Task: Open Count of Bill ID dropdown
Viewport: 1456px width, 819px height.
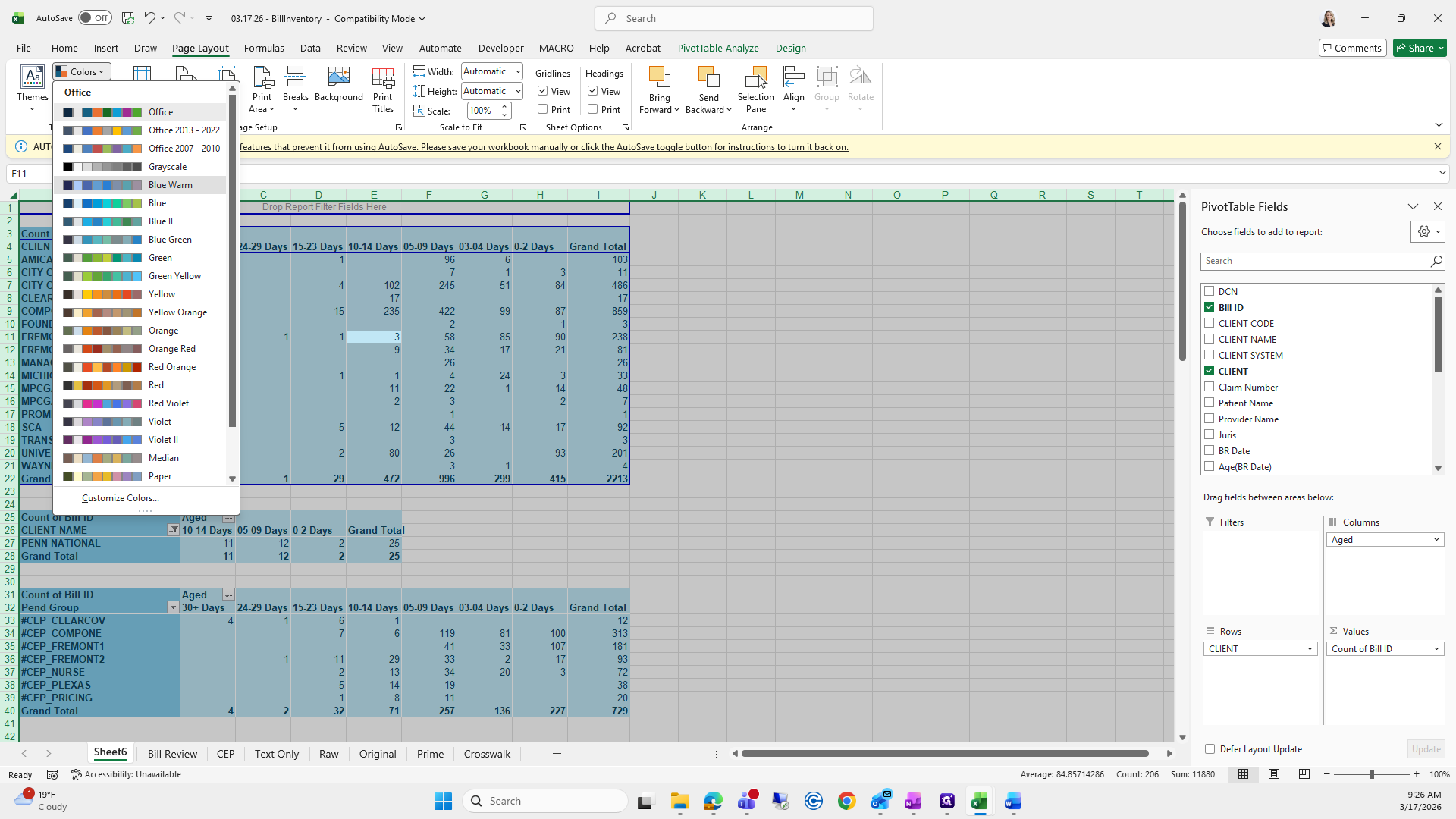Action: pos(1436,649)
